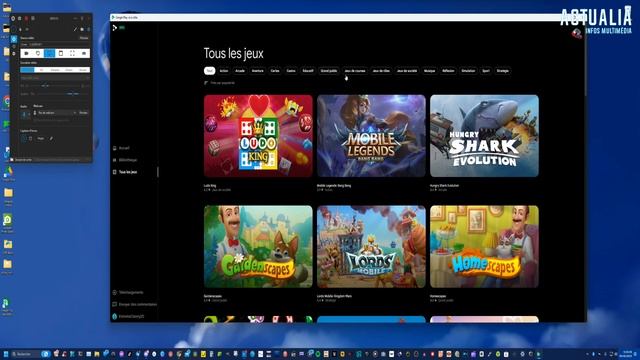The image size is (640, 360).
Task: Filter games by Arcade
Action: (240, 71)
